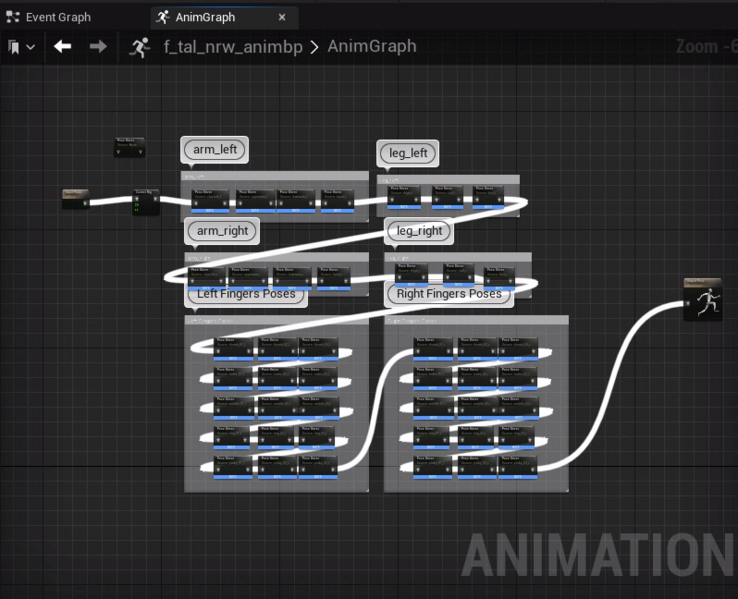Open the graph bookmarks dropdown
Screen dimensions: 738x599
[x=21, y=47]
